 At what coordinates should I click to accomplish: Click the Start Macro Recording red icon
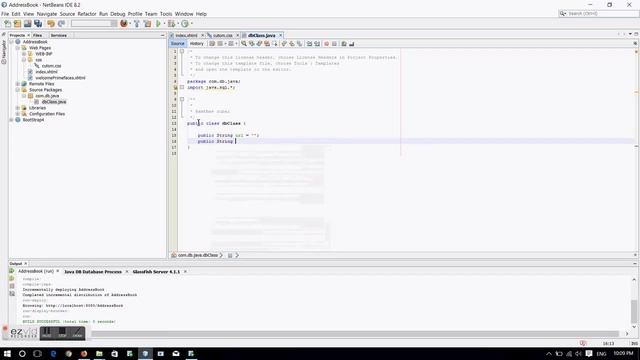[x=327, y=44]
